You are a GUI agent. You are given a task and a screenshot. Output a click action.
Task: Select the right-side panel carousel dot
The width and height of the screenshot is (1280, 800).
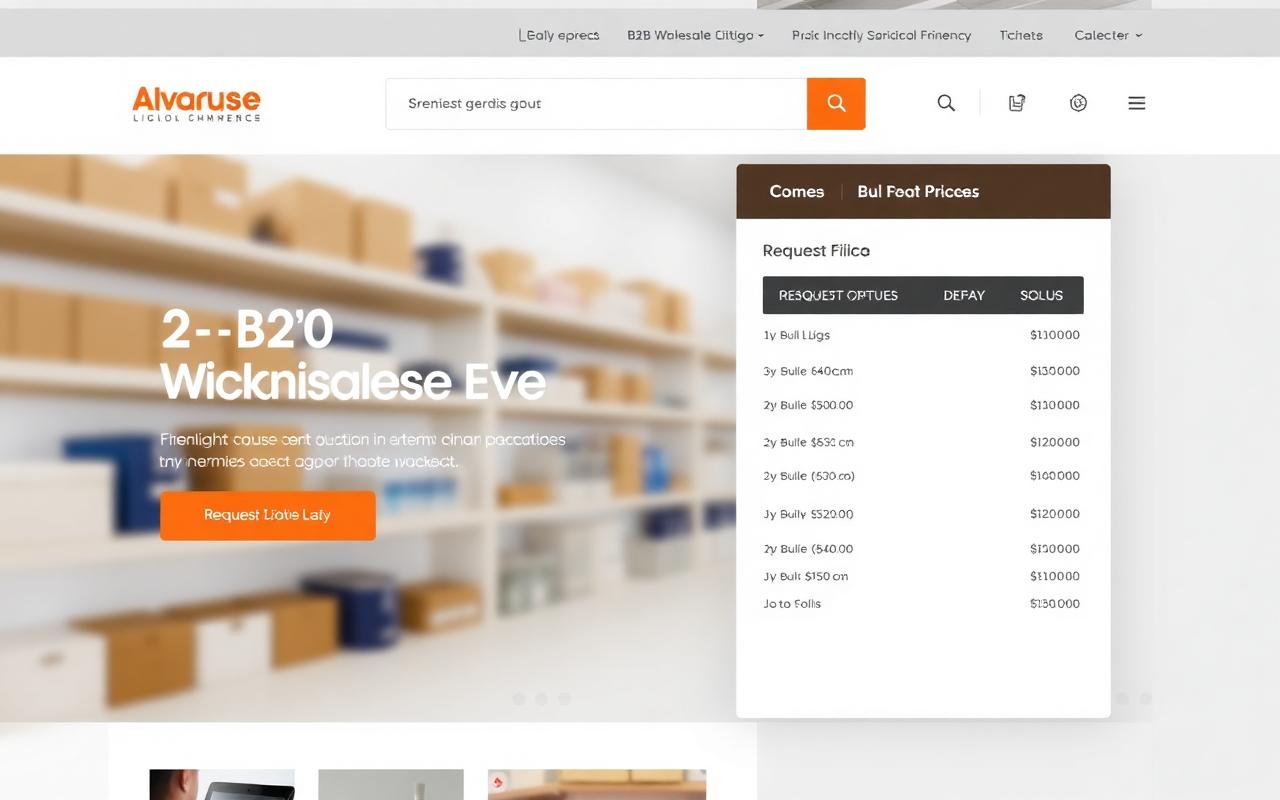pos(1122,700)
